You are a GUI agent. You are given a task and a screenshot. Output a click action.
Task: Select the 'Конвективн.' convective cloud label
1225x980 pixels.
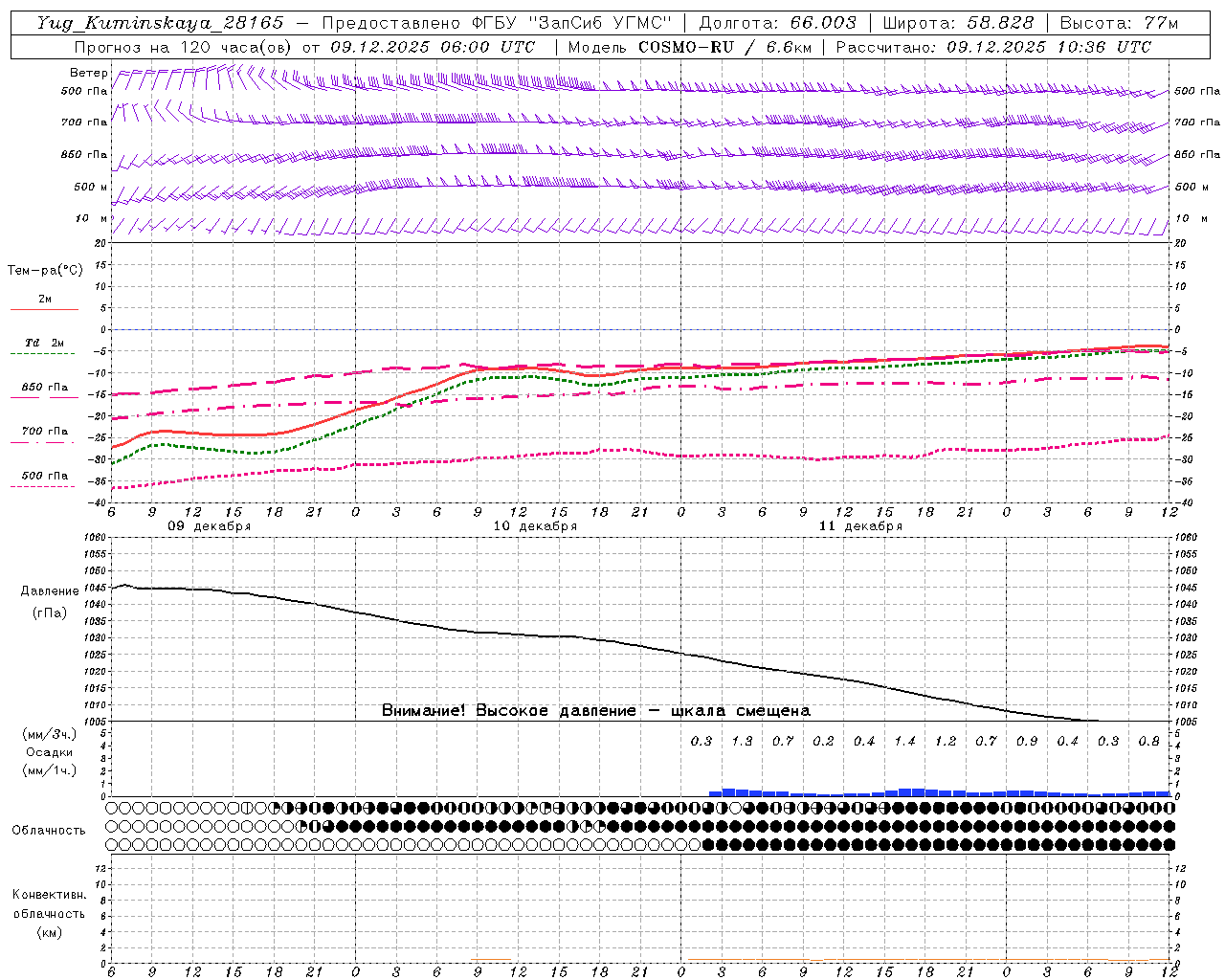tap(49, 895)
